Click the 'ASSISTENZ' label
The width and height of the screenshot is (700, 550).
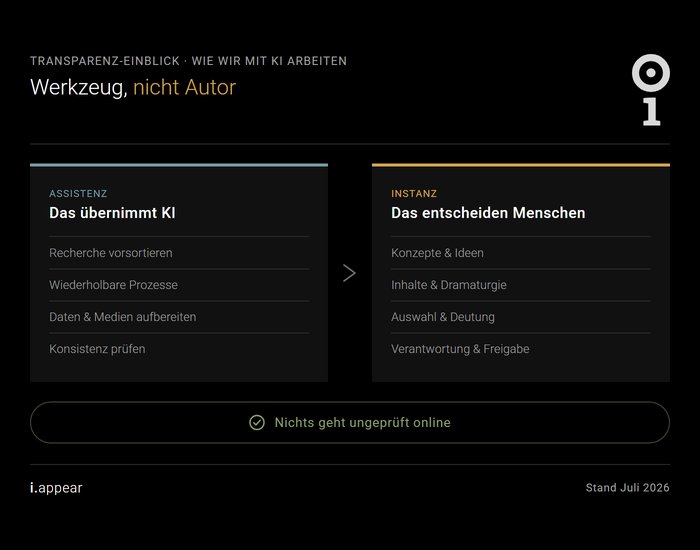click(x=78, y=193)
